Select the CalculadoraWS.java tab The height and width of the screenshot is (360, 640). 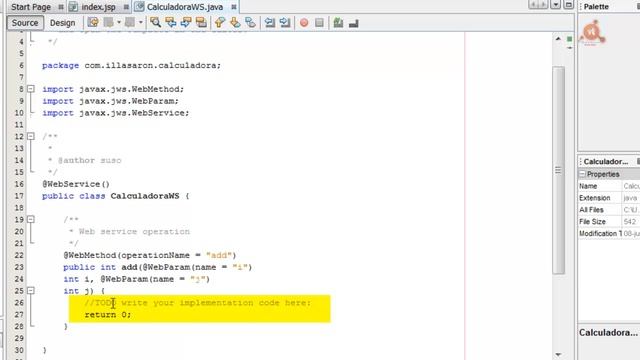(x=185, y=7)
